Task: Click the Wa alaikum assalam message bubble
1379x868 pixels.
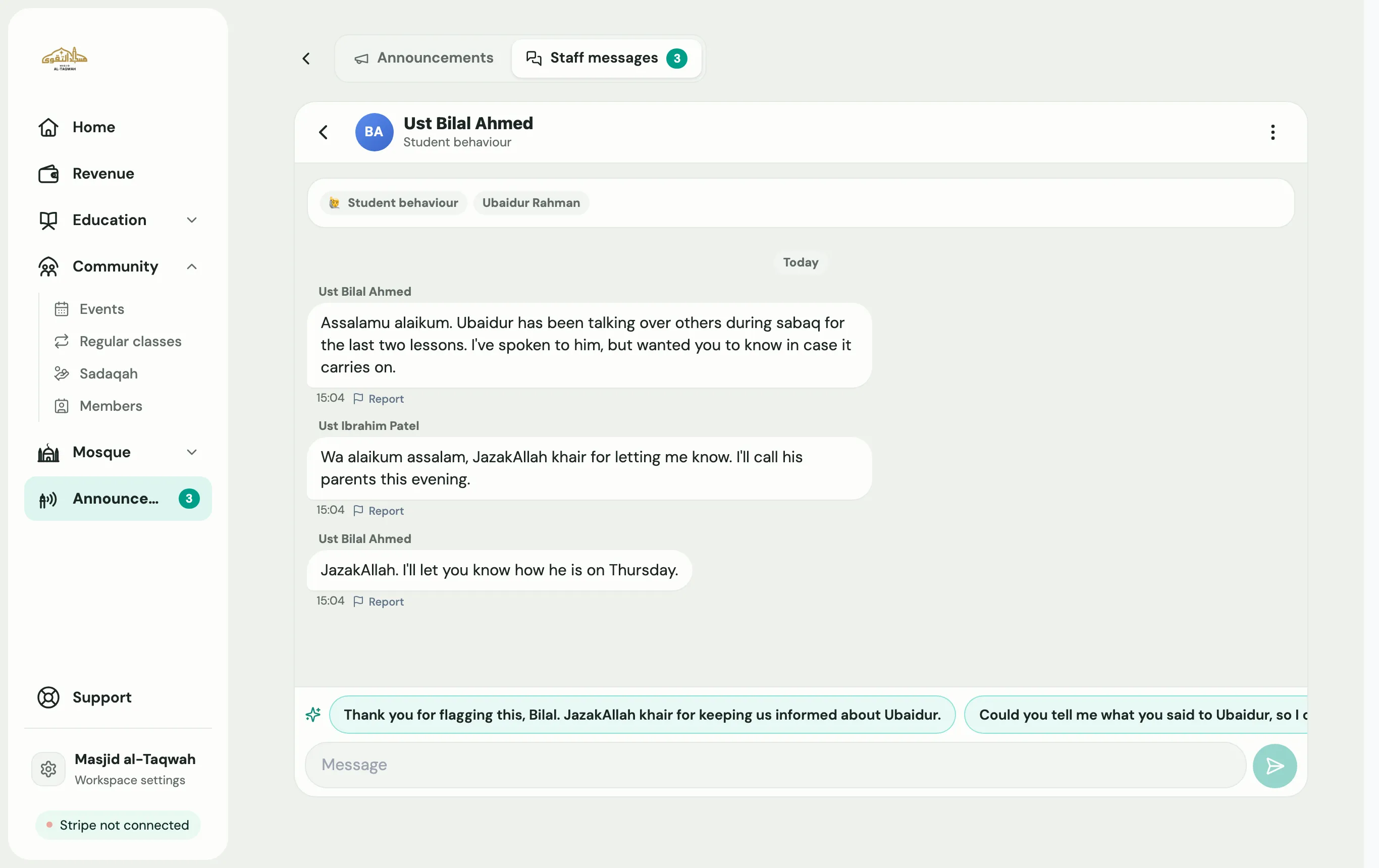Action: tap(589, 468)
